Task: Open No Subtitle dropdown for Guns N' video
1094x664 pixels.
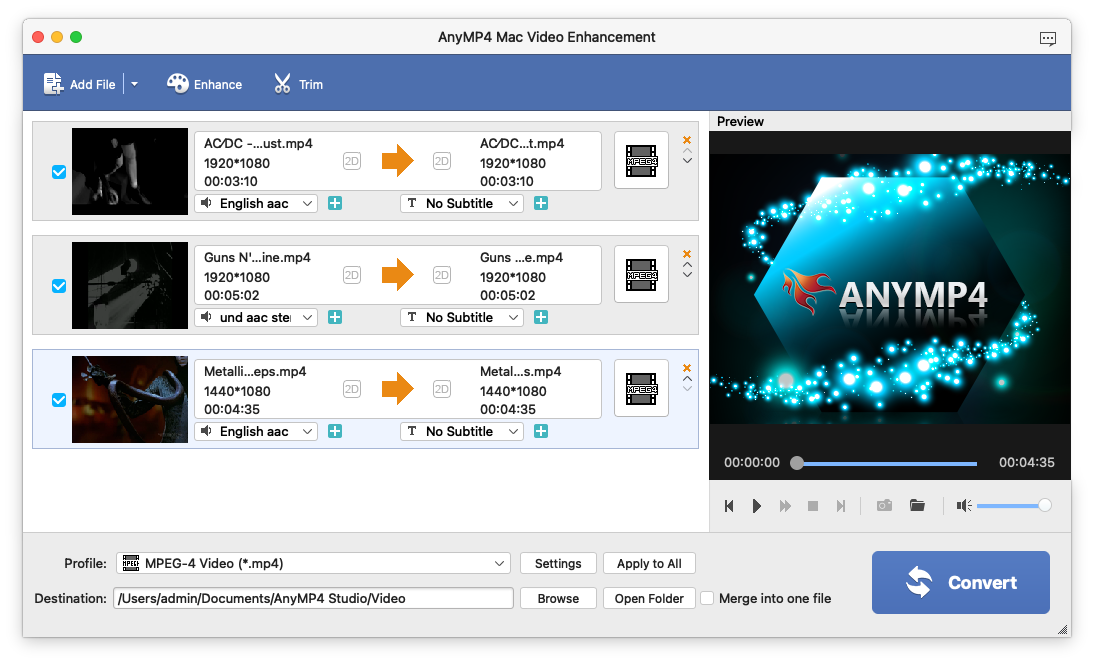Action: tap(462, 317)
